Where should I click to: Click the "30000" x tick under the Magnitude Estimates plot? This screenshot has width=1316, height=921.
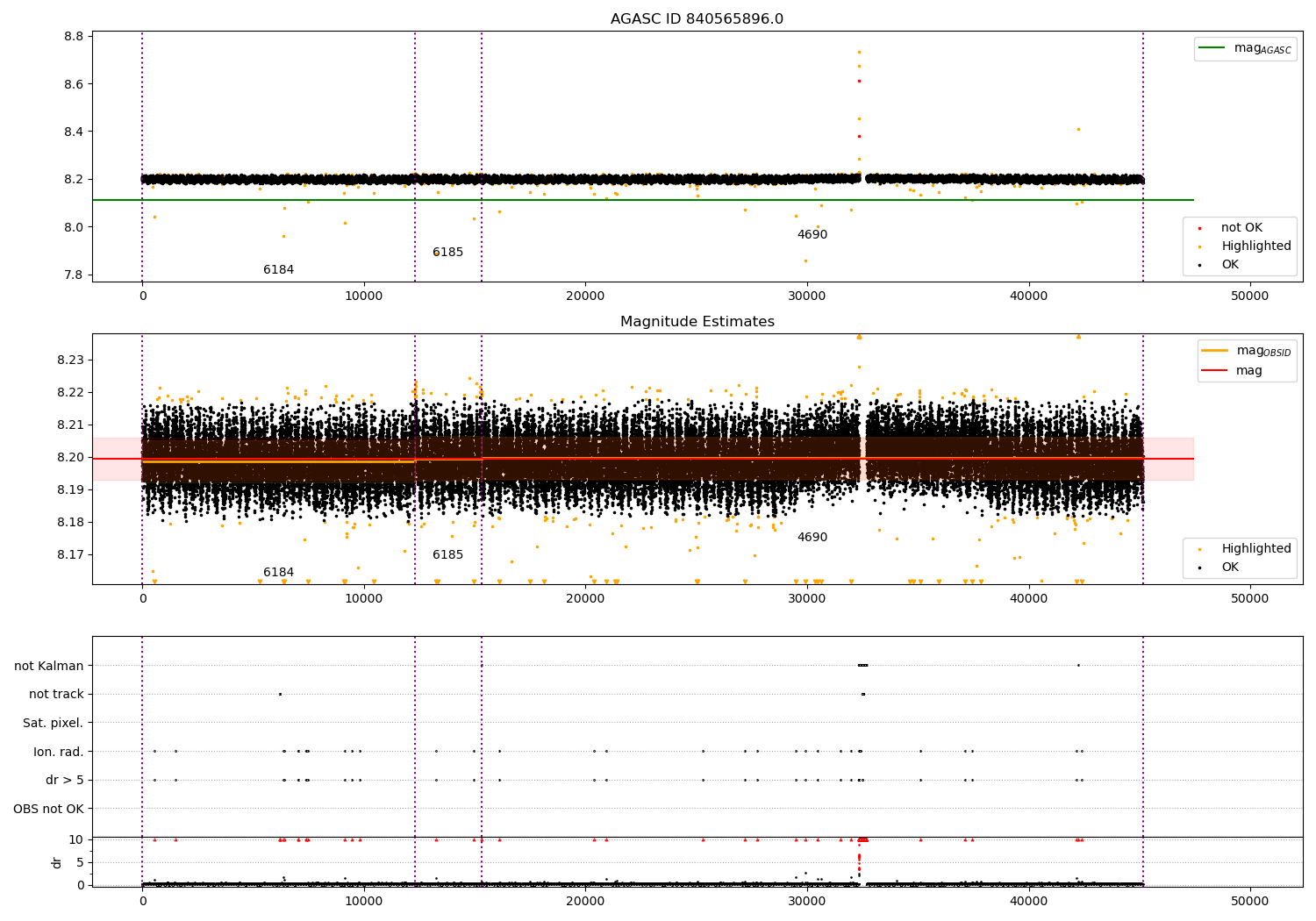pyautogui.click(x=806, y=598)
